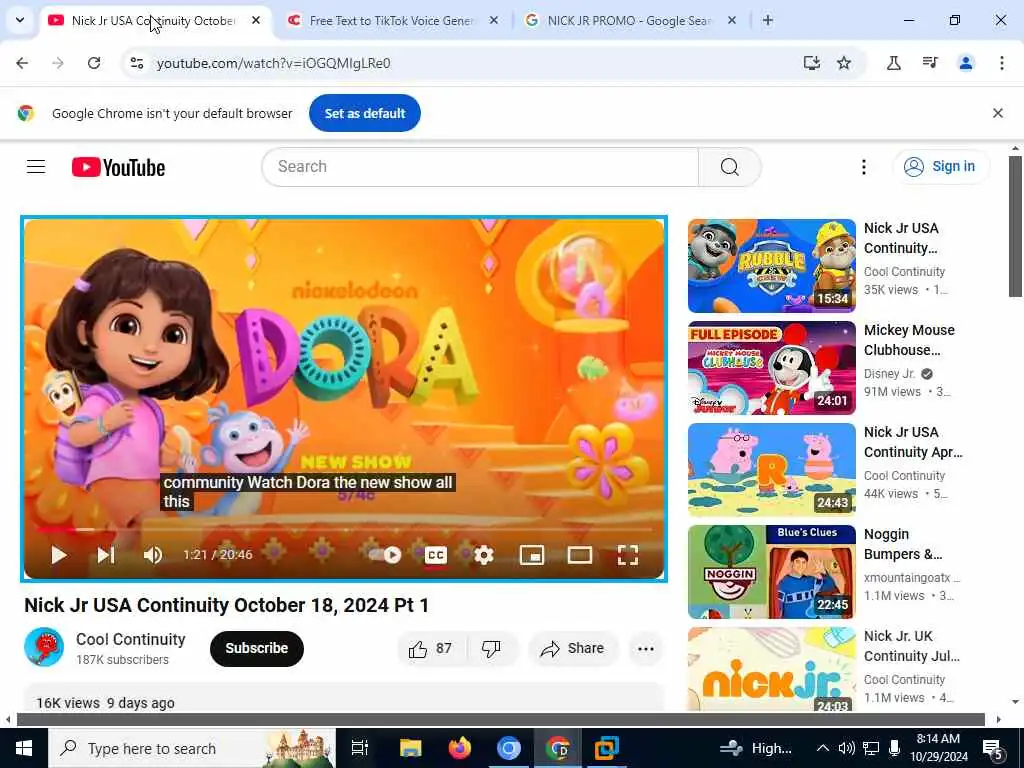Show hidden system tray icons chevron
The height and width of the screenshot is (768, 1024).
(x=822, y=748)
